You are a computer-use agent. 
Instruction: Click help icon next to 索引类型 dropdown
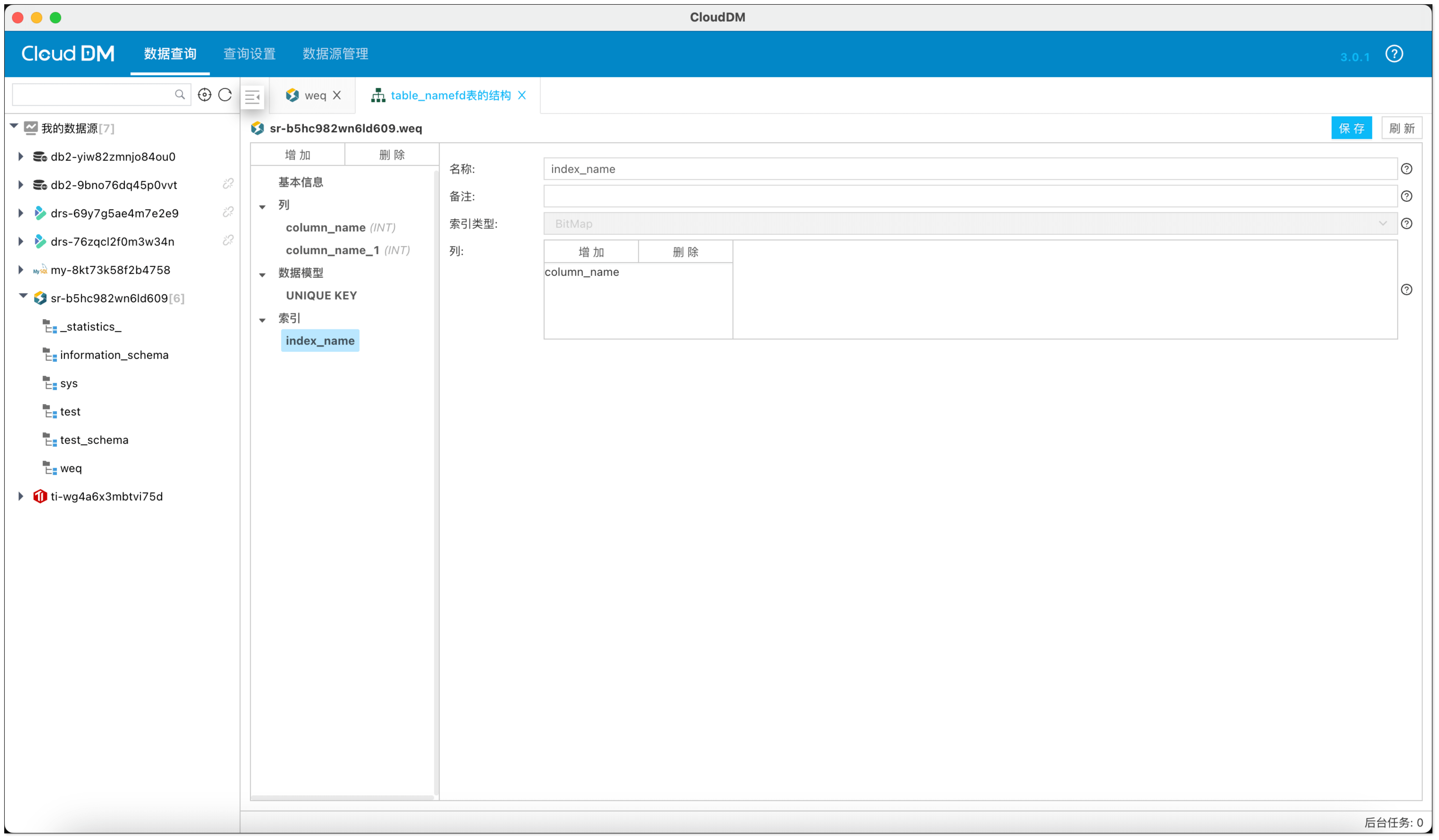tap(1406, 224)
